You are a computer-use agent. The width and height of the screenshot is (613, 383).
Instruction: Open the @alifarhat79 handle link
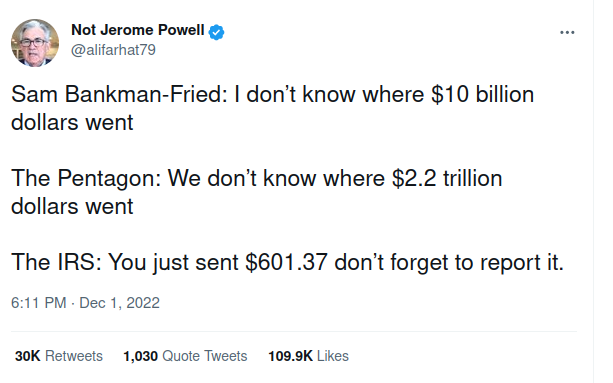point(113,50)
